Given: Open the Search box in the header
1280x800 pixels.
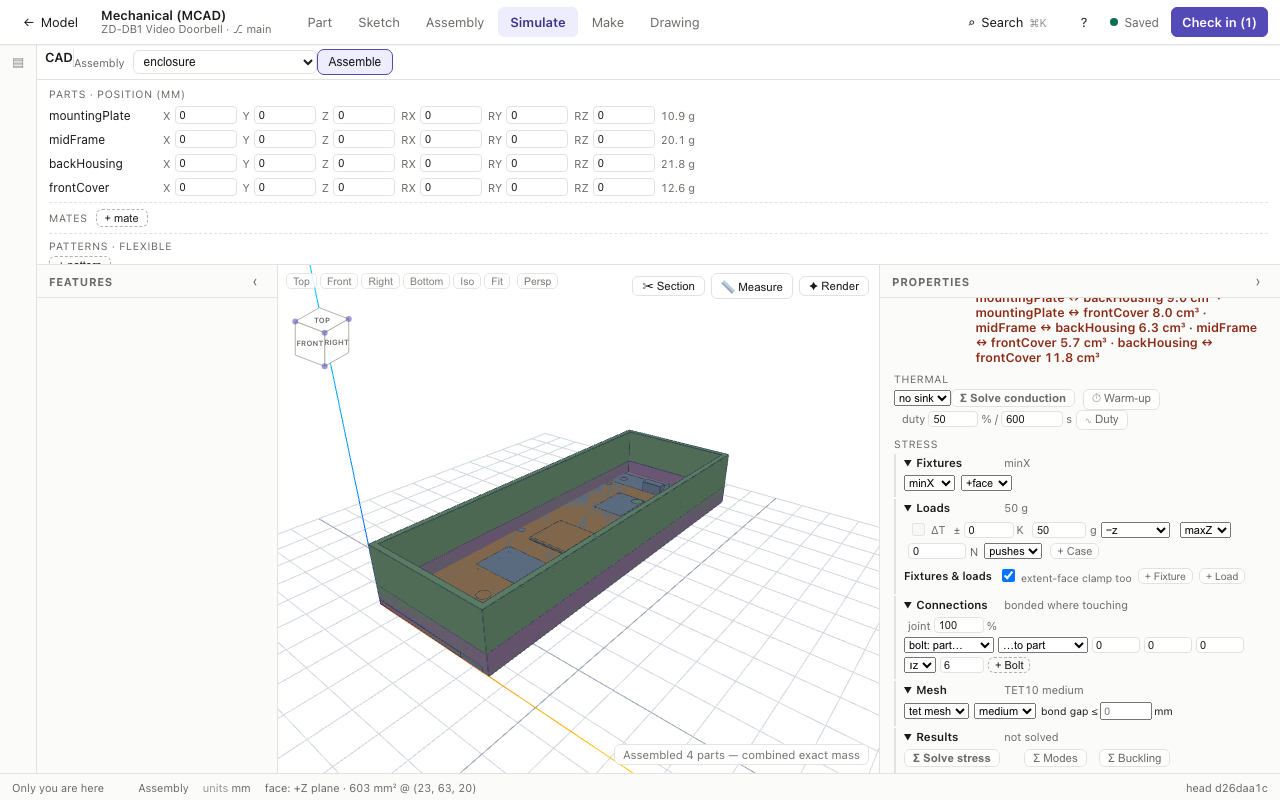Looking at the screenshot, I should tap(1007, 22).
